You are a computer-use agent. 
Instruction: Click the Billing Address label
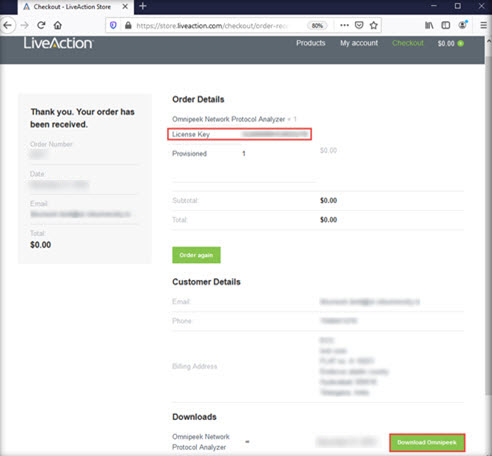point(195,366)
